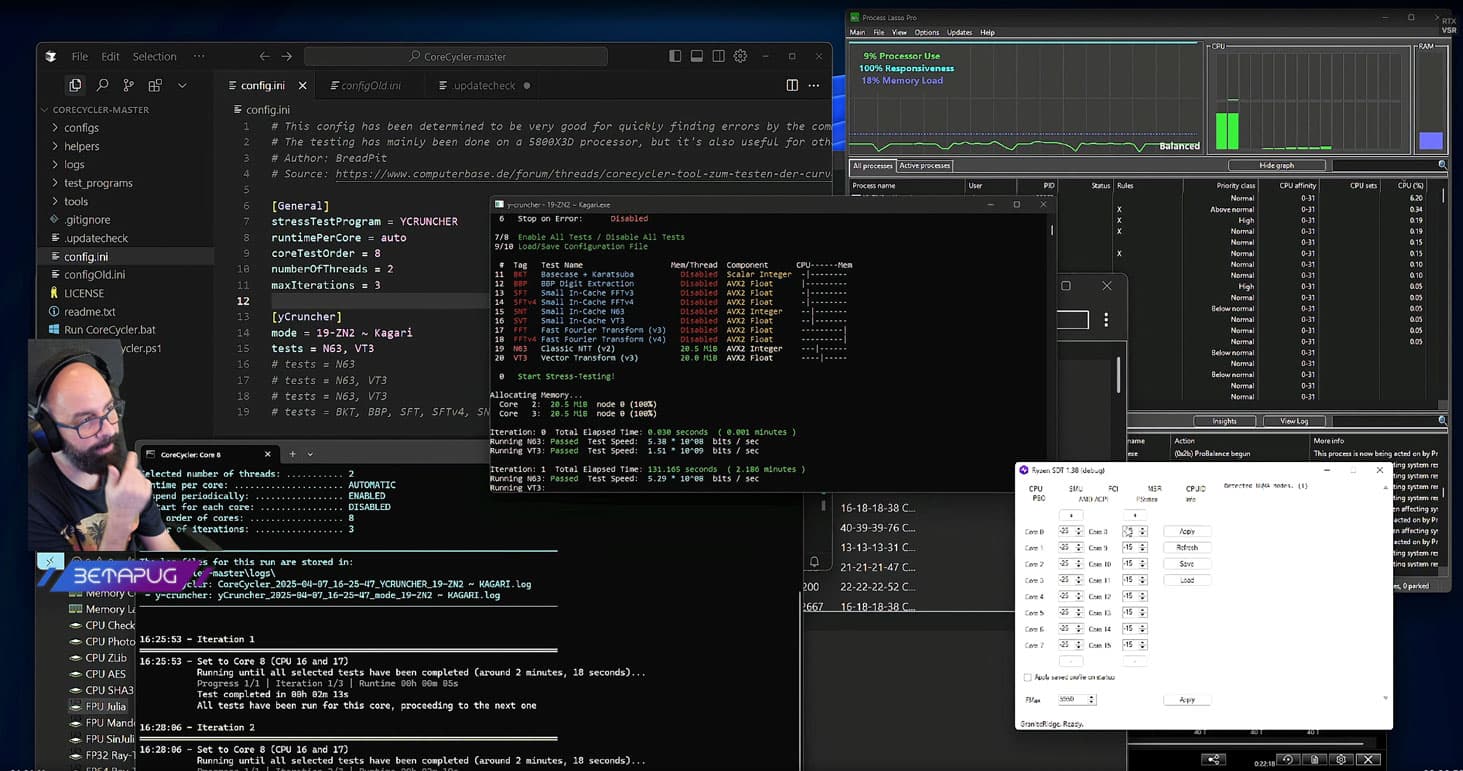Enable Apply saved profile on startup checkbox
The image size is (1463, 771).
click(1027, 677)
